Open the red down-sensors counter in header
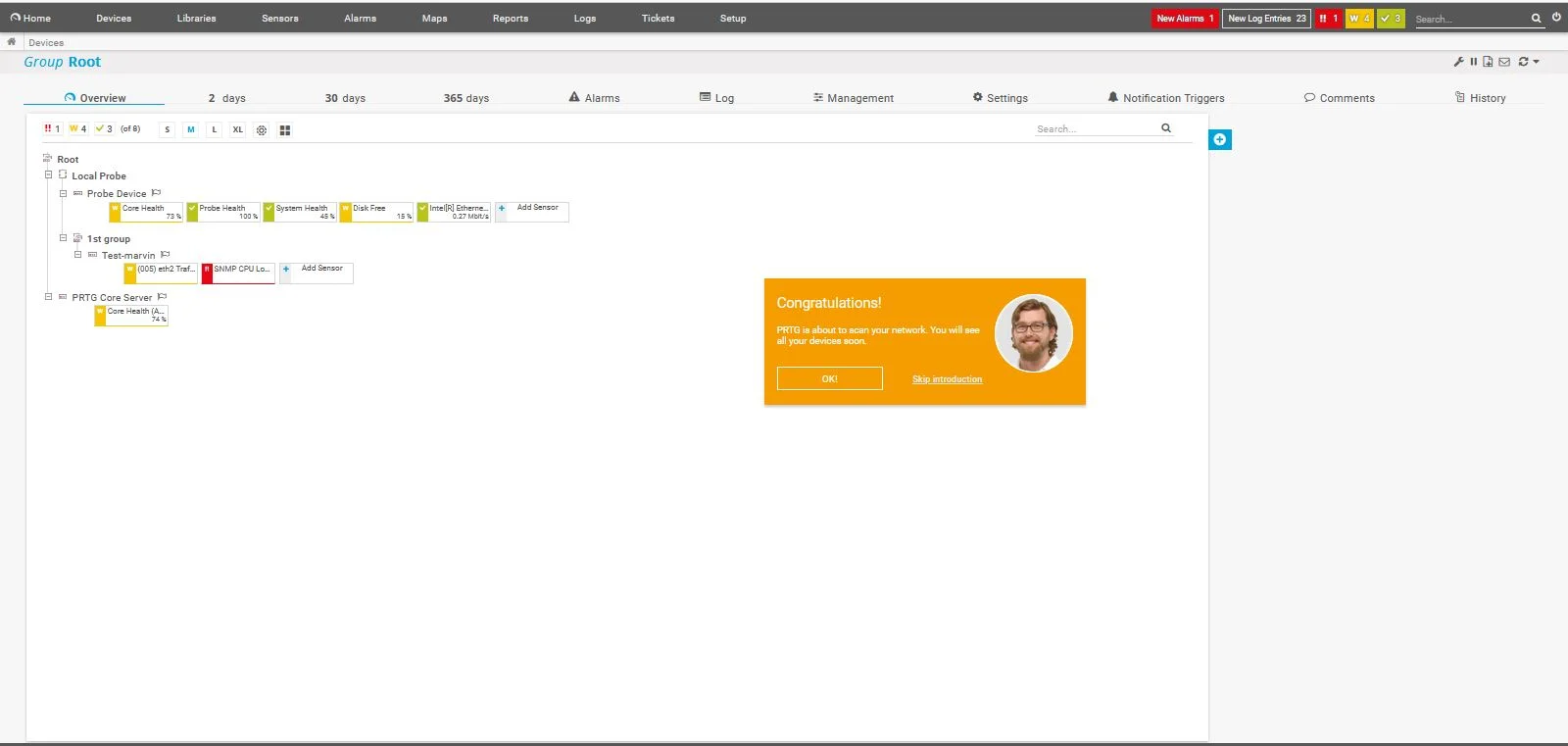This screenshot has width=1568, height=746. coord(1328,19)
